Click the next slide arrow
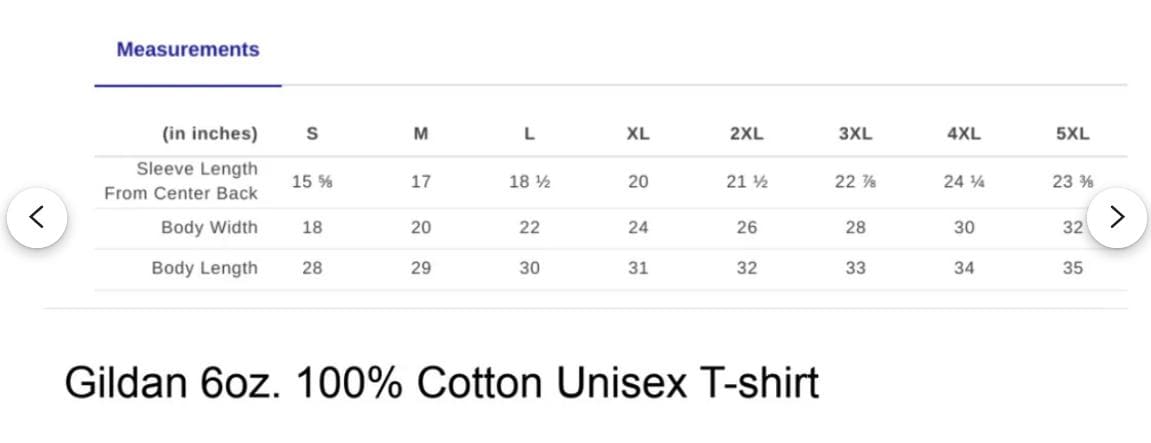This screenshot has height=443, width=1151. click(x=1117, y=217)
